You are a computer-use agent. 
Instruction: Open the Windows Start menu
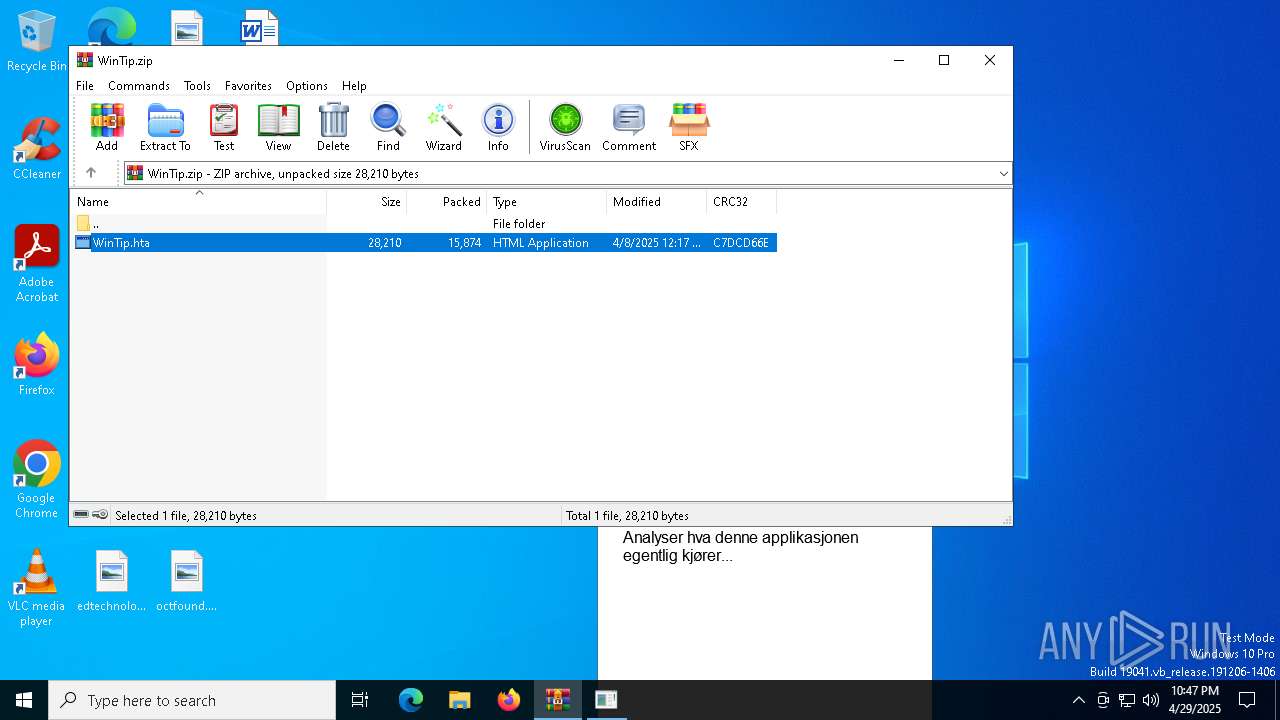(24, 700)
